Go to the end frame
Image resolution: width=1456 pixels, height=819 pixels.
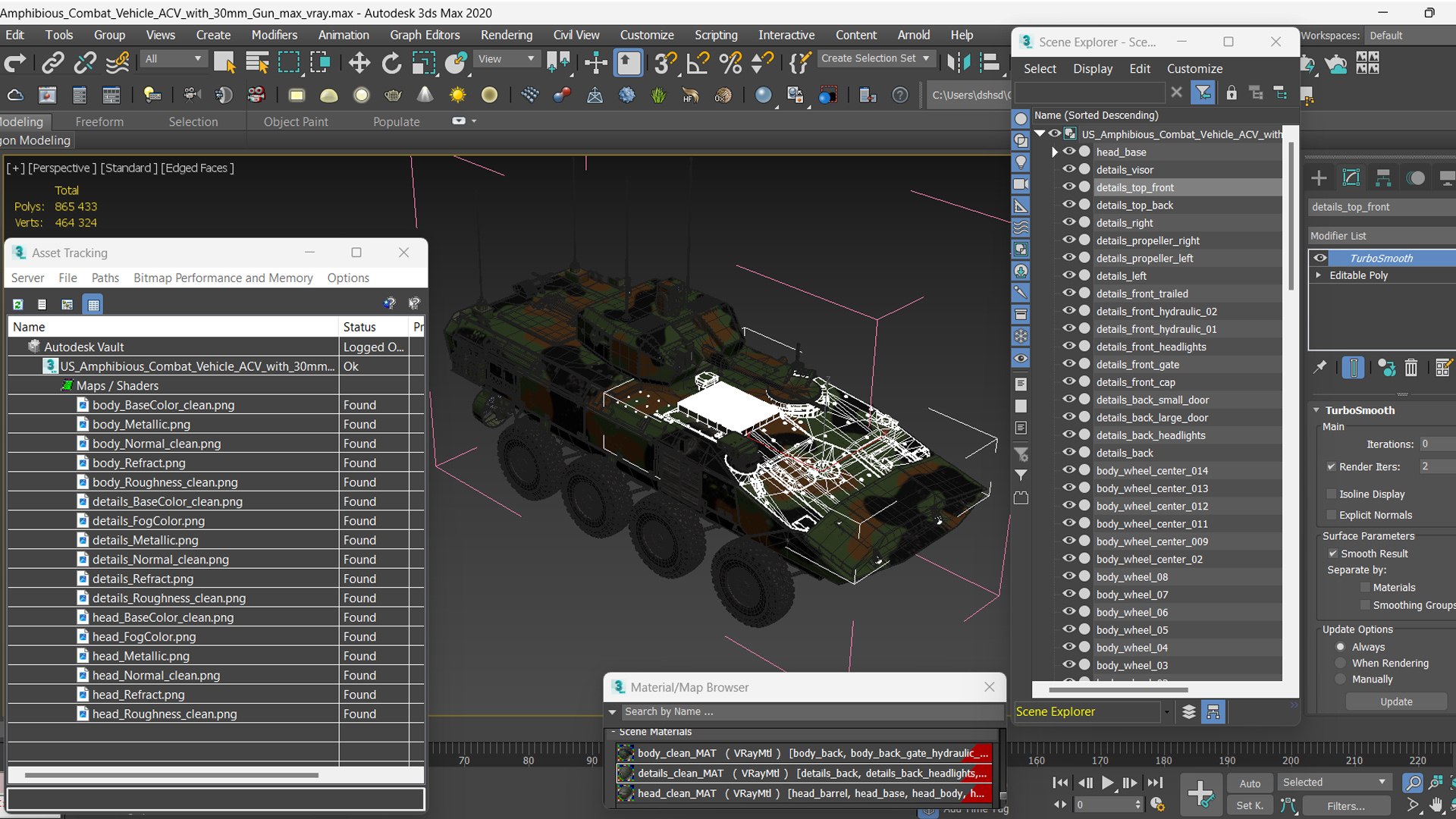(1155, 783)
